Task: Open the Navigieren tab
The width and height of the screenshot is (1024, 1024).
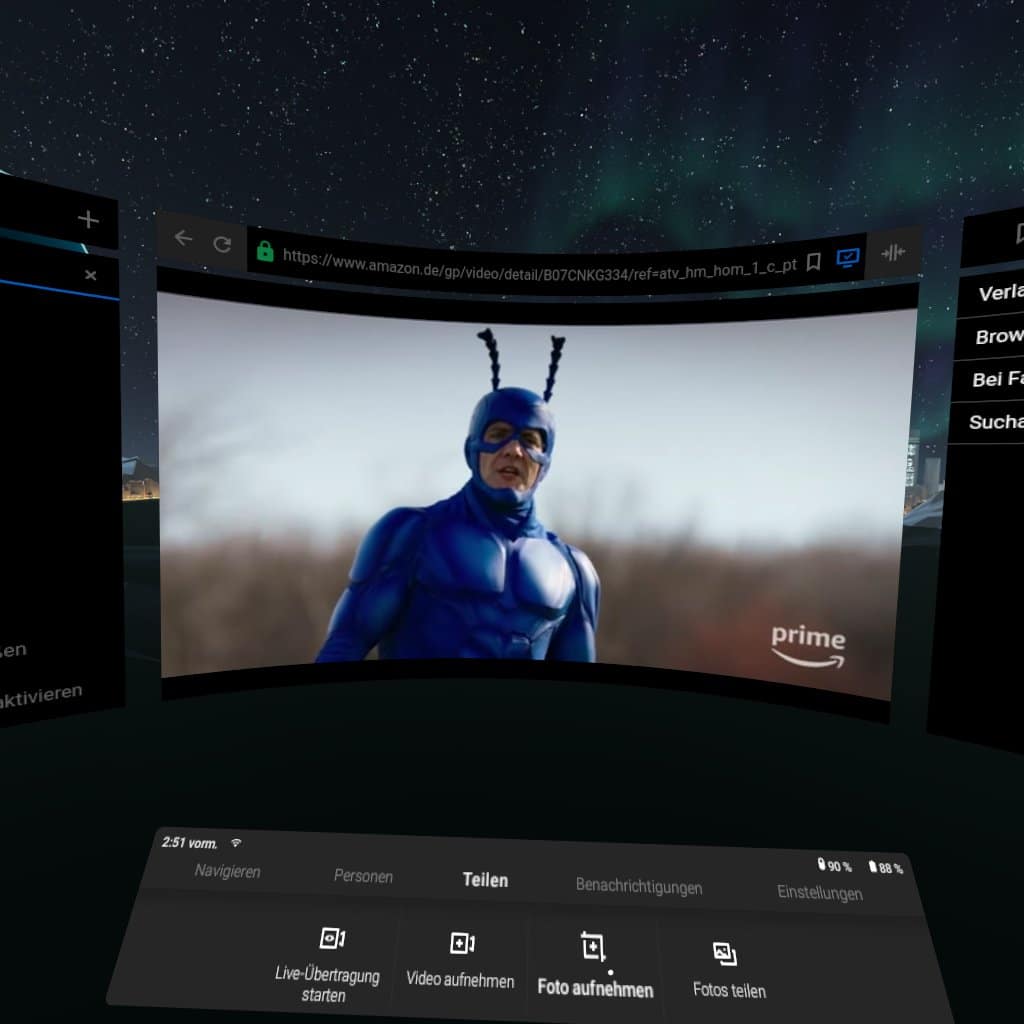Action: (227, 871)
